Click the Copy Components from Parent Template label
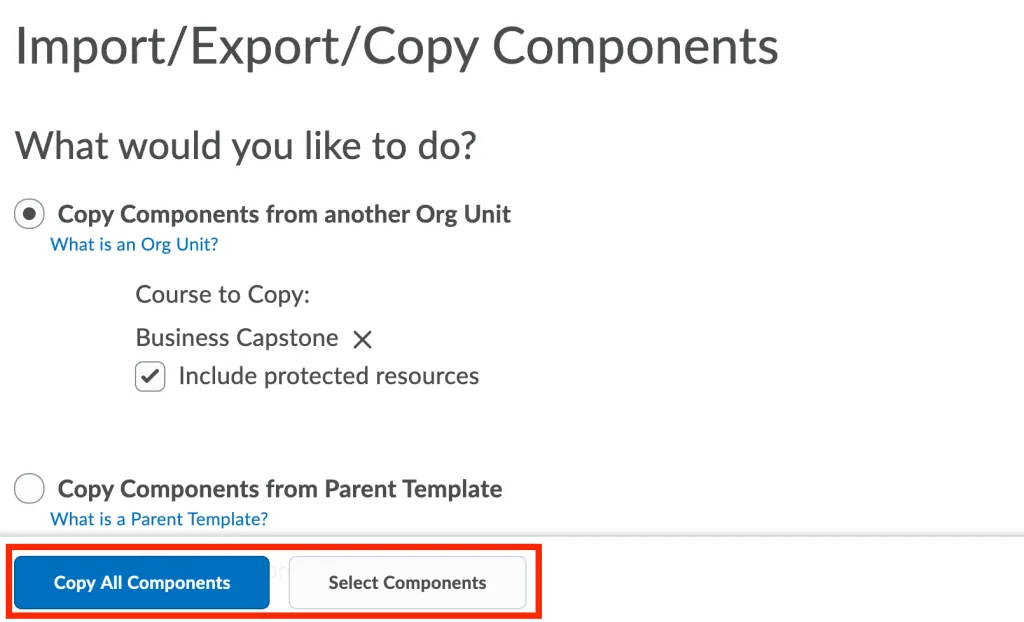The height and width of the screenshot is (622, 1024). [x=280, y=489]
